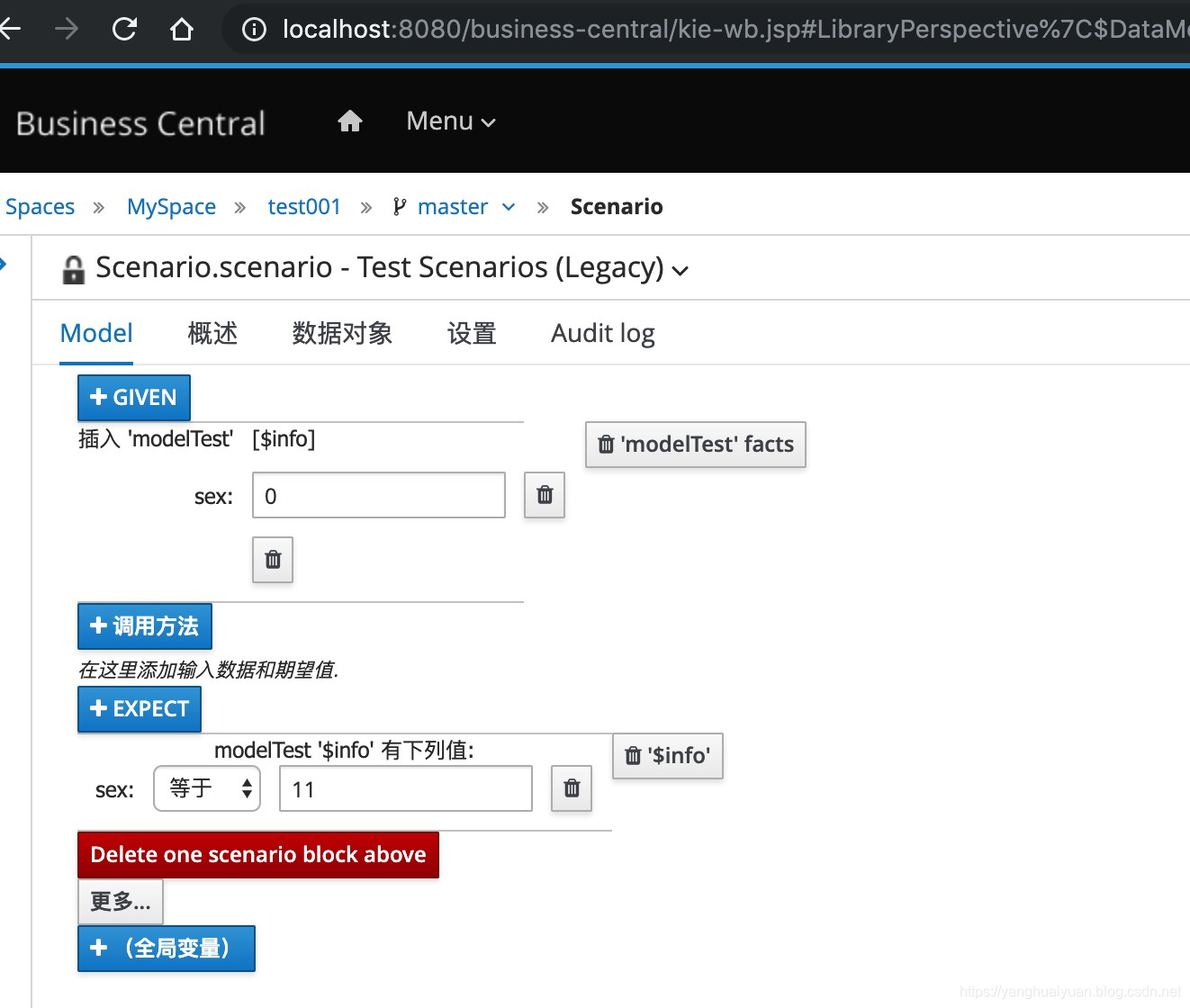
Task: Click the browser home icon
Action: pos(182,30)
